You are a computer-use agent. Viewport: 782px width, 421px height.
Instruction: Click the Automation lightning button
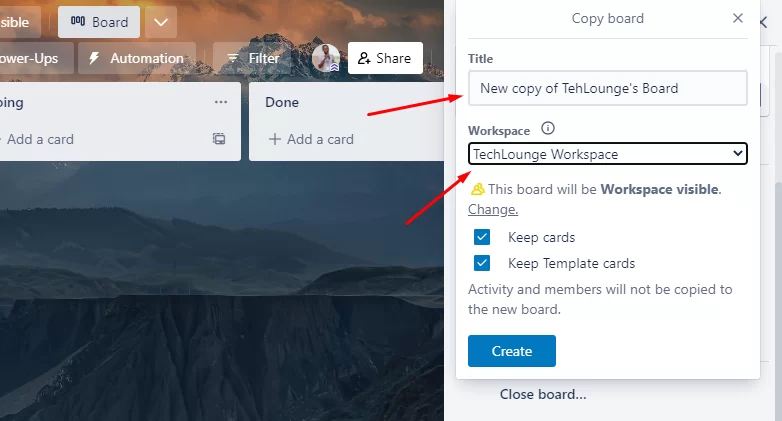(x=137, y=58)
